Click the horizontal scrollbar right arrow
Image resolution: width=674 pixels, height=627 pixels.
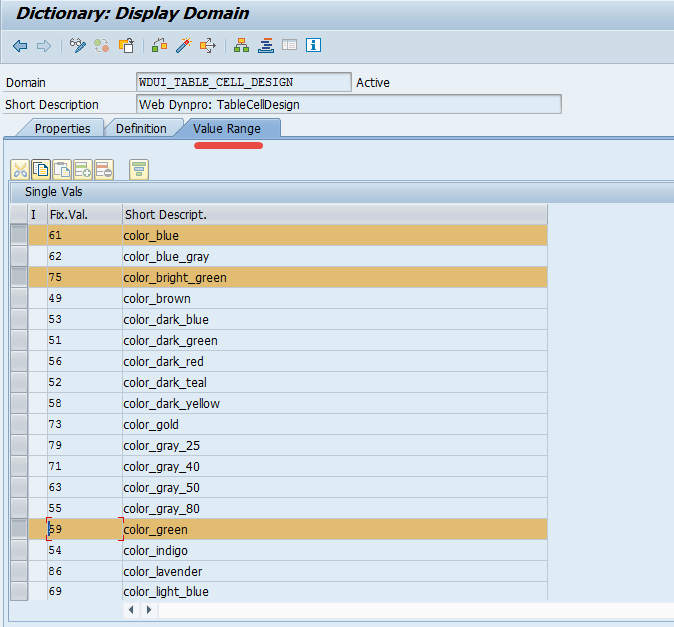[x=150, y=609]
